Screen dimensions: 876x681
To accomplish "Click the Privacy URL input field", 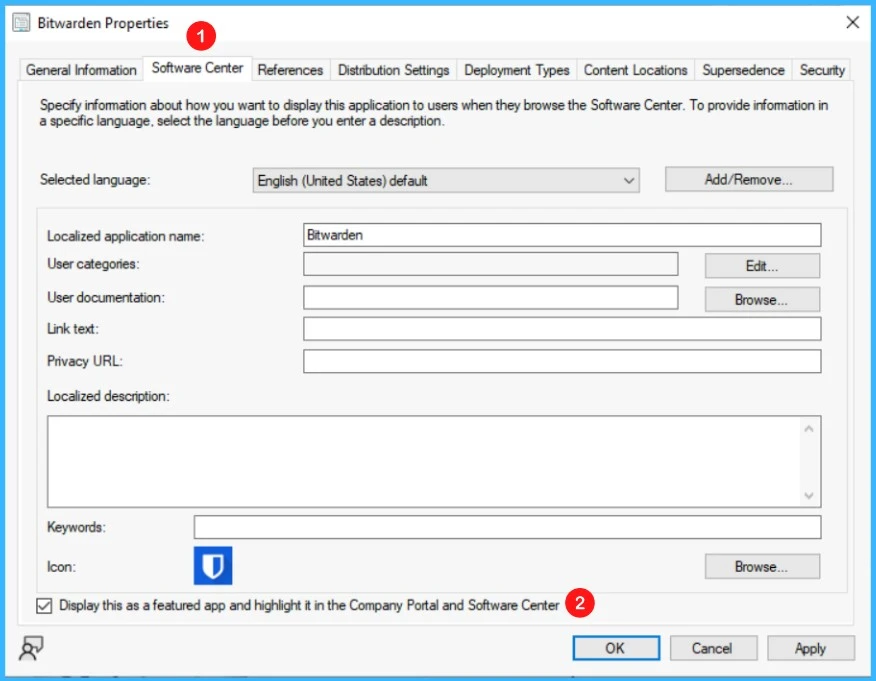I will pyautogui.click(x=562, y=361).
